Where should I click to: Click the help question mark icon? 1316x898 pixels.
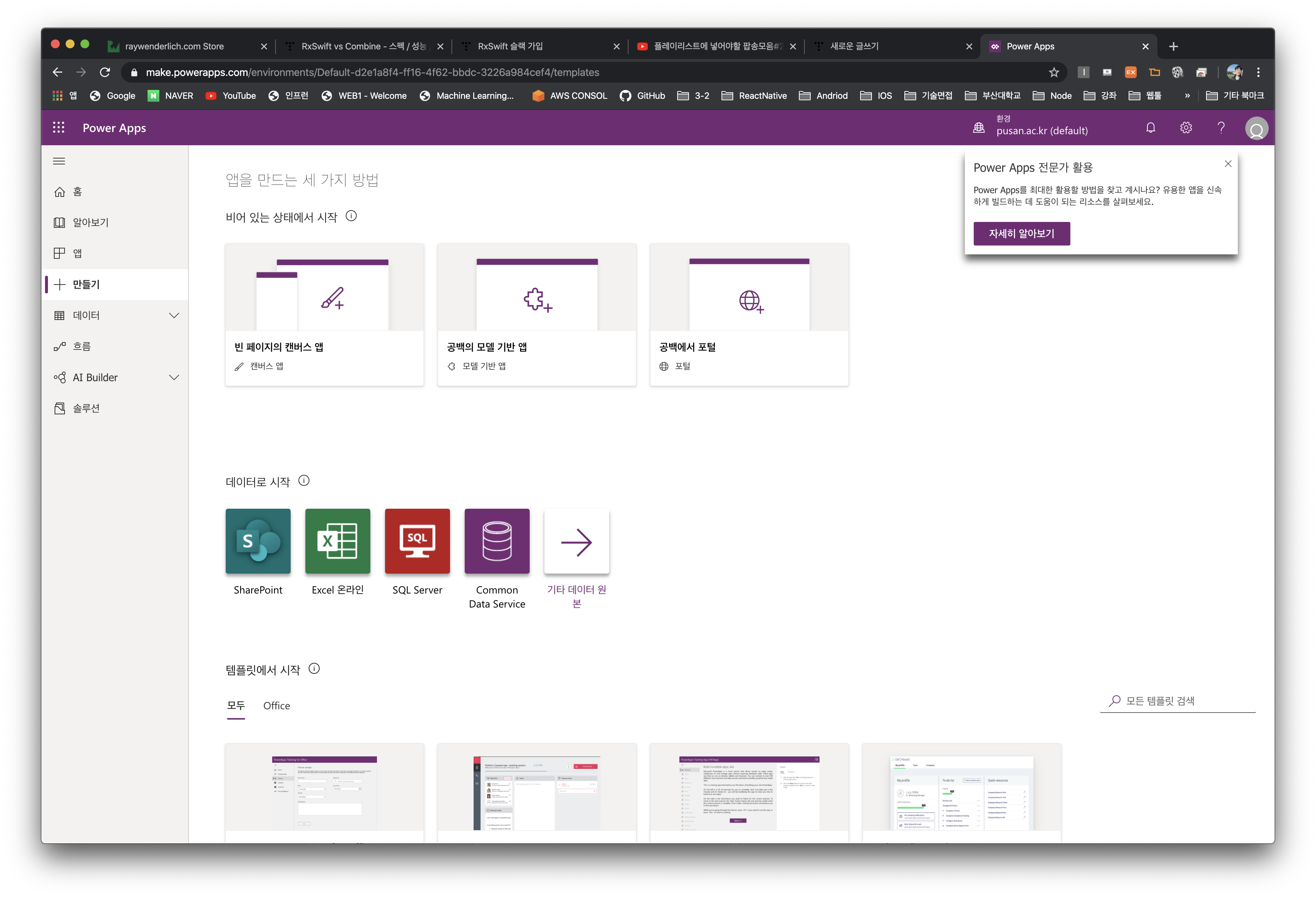click(x=1221, y=128)
